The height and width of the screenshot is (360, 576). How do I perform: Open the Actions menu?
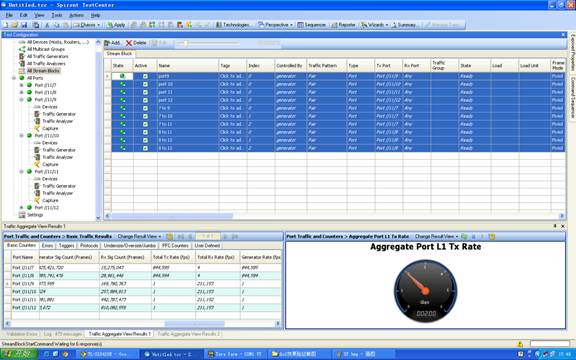pos(76,15)
